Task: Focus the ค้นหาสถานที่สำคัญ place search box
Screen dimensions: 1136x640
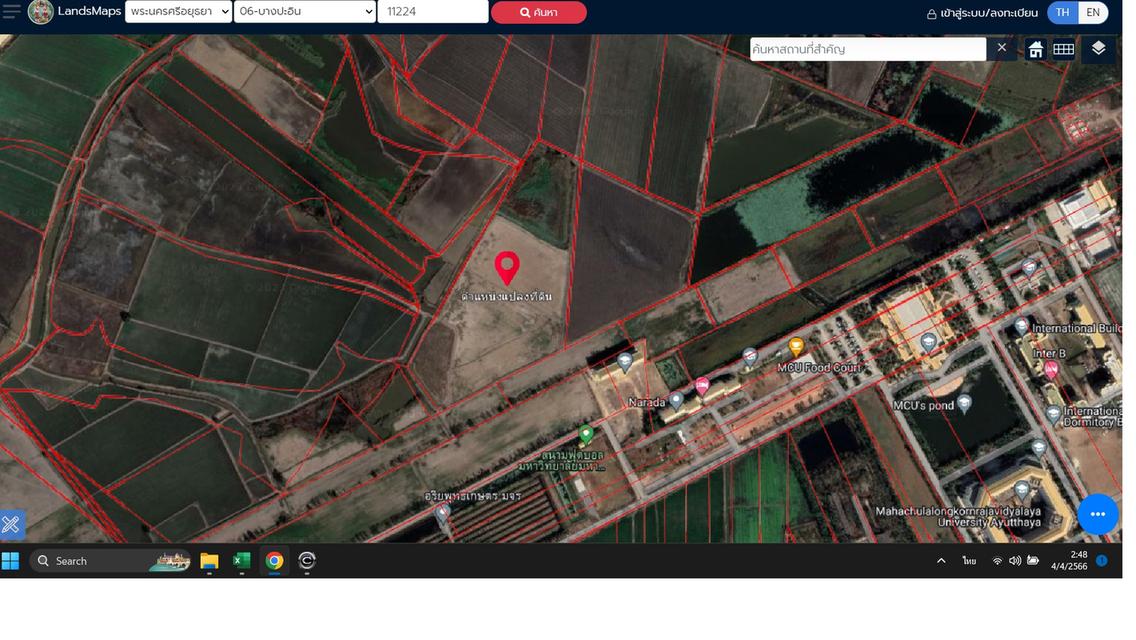Action: click(867, 49)
